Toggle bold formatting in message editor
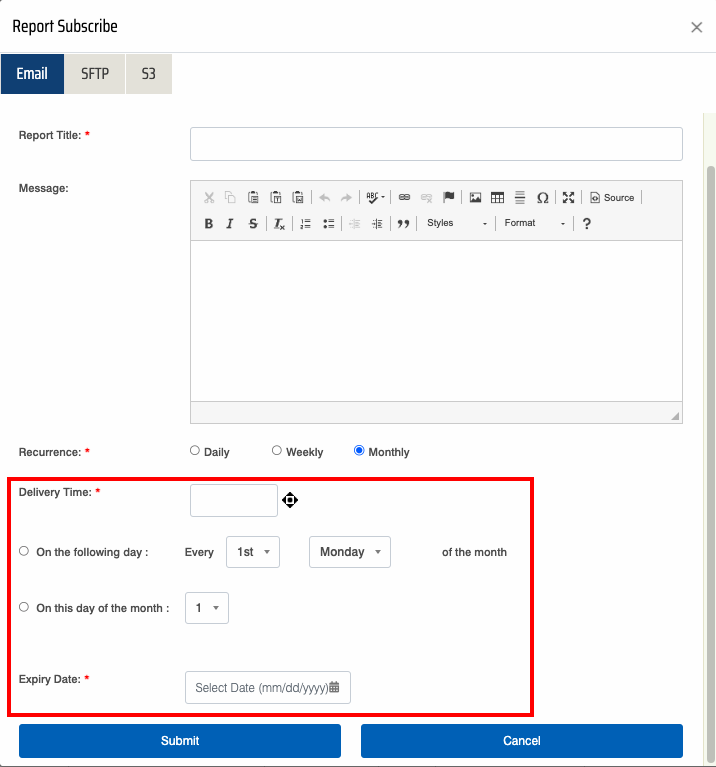The width and height of the screenshot is (716, 767). [x=208, y=224]
